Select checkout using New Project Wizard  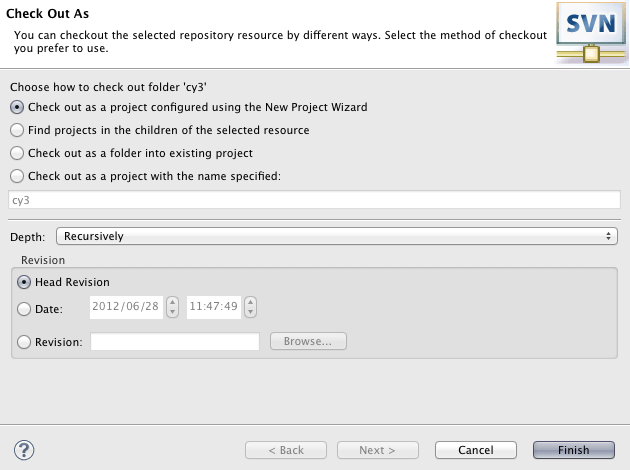pyautogui.click(x=17, y=107)
